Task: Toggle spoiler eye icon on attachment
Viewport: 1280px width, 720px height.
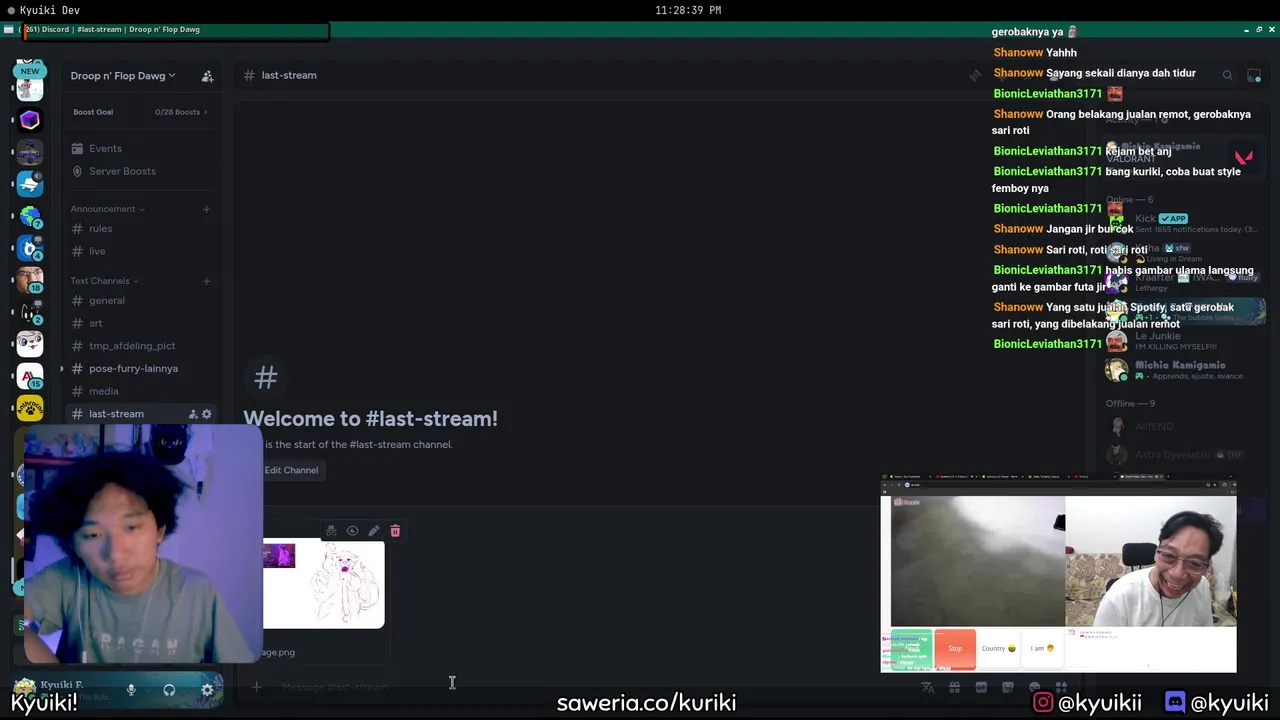Action: tap(352, 531)
